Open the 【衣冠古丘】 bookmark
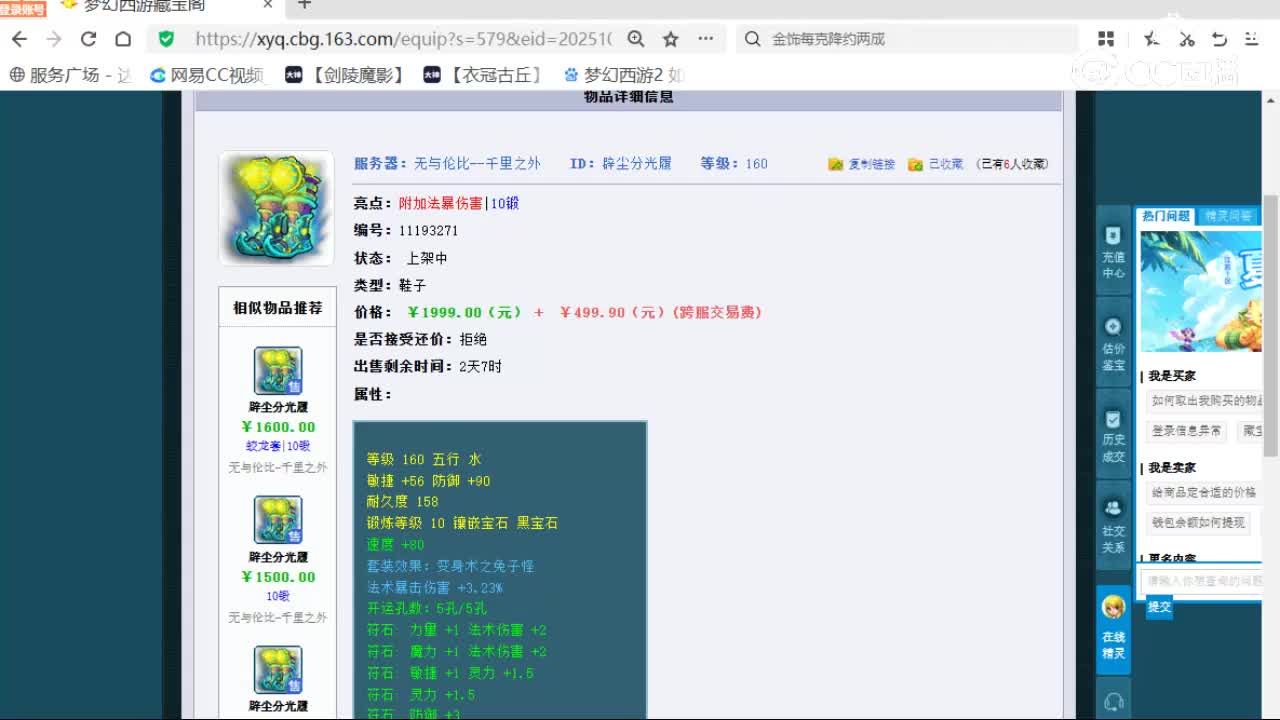 (x=484, y=75)
